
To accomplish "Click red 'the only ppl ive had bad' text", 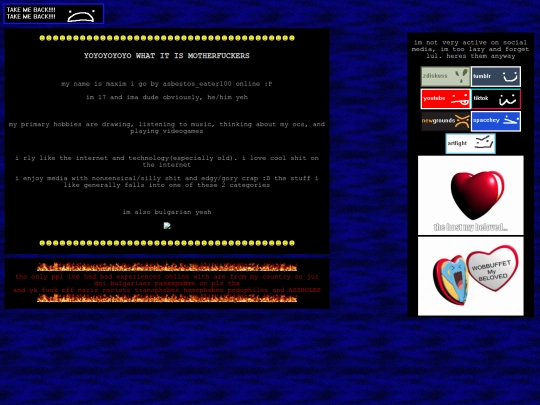I will tap(167, 280).
